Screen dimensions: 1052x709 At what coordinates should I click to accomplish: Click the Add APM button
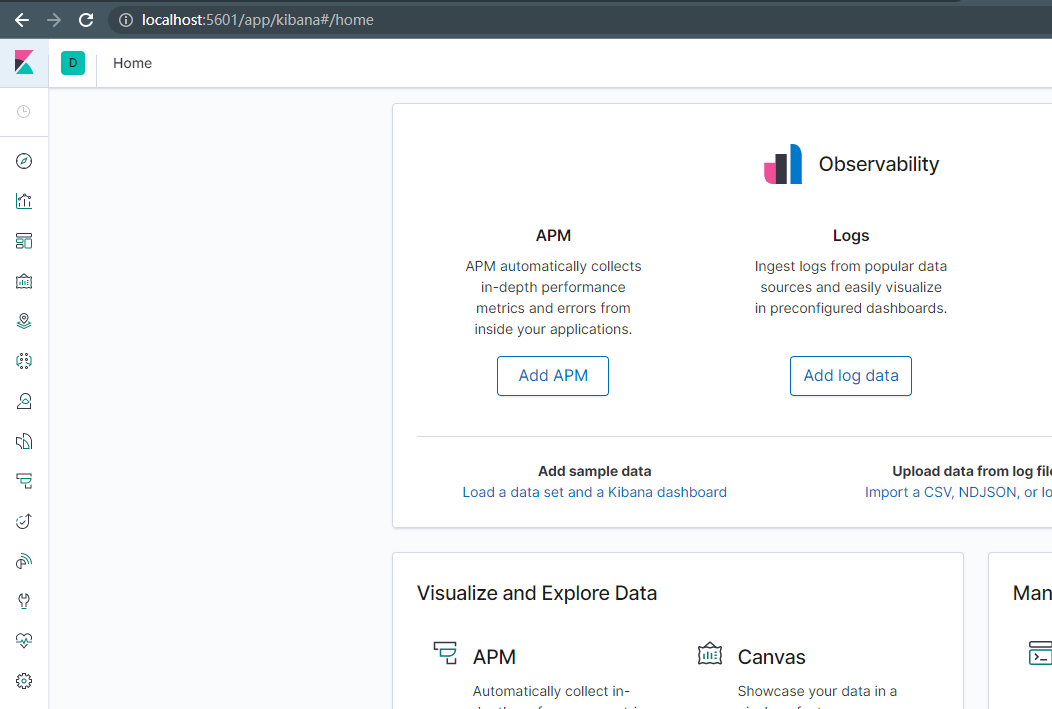tap(553, 376)
